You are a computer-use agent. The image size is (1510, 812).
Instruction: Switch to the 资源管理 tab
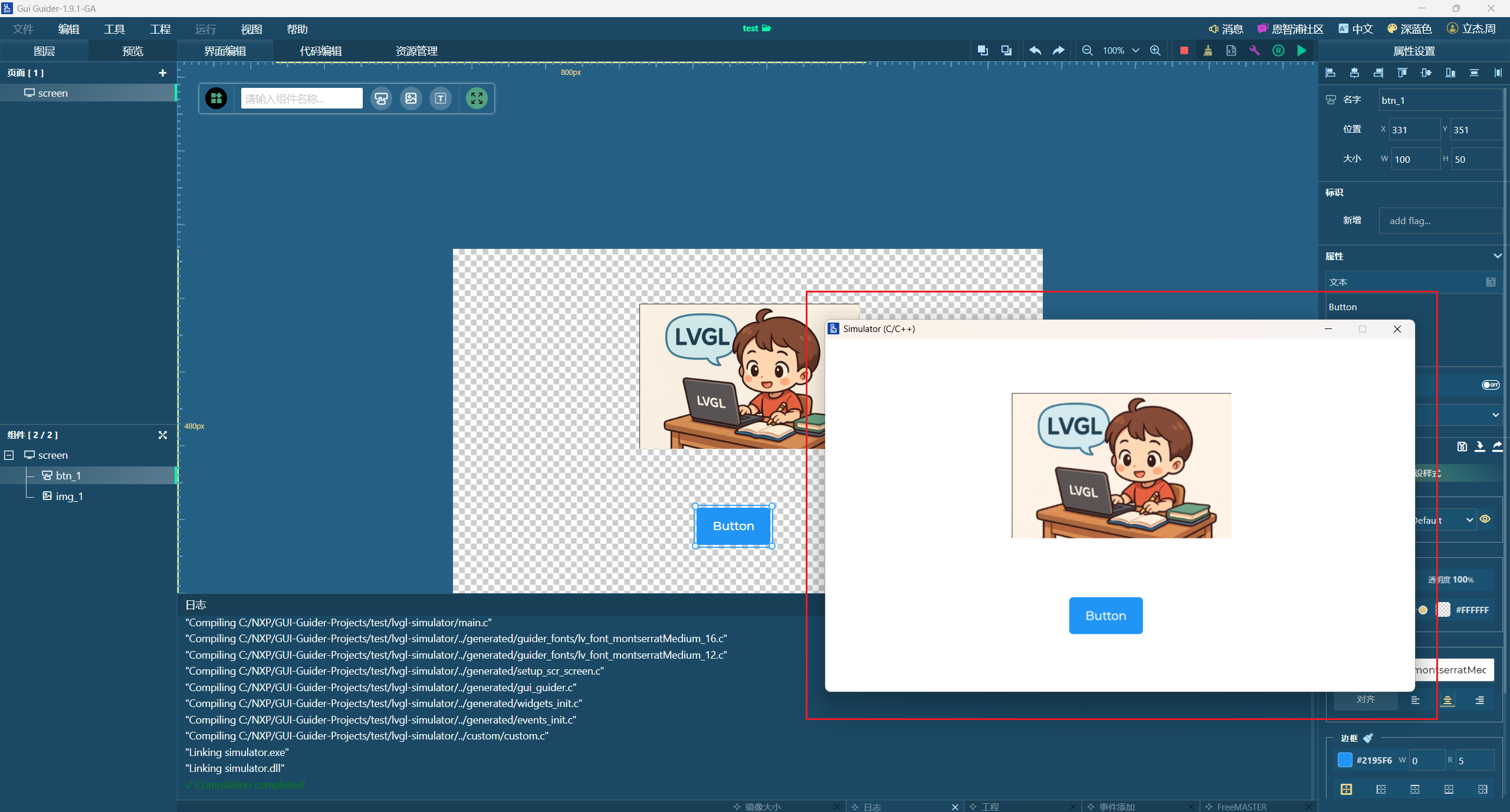416,51
